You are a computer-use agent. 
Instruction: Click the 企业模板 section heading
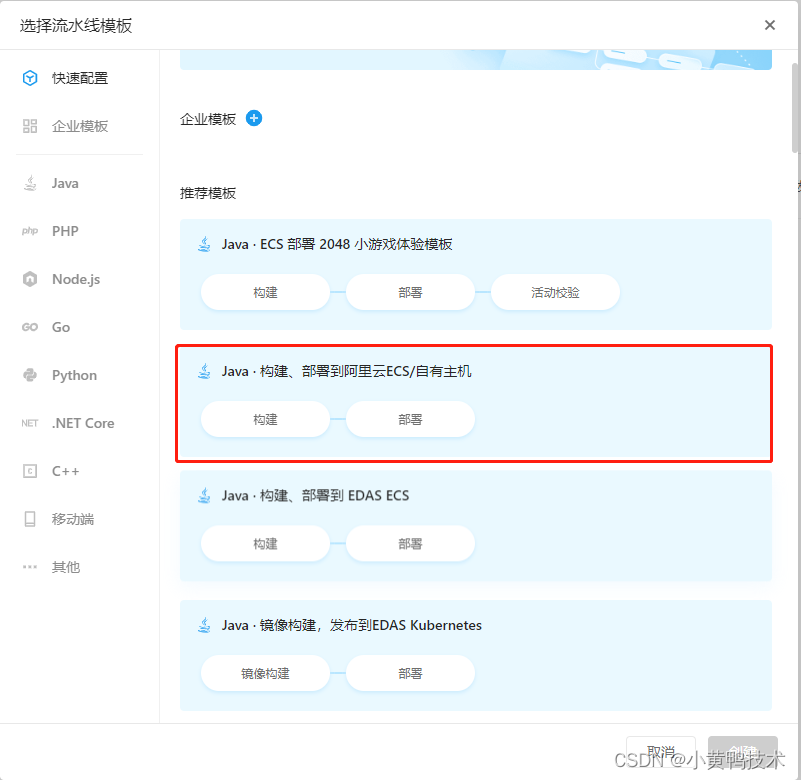(208, 119)
